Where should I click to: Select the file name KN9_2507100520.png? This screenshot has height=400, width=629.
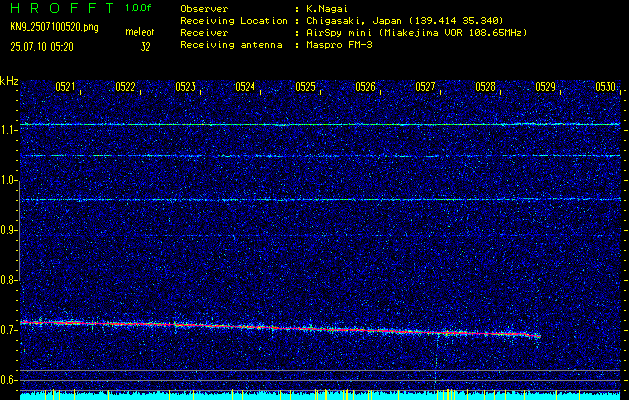(x=54, y=27)
